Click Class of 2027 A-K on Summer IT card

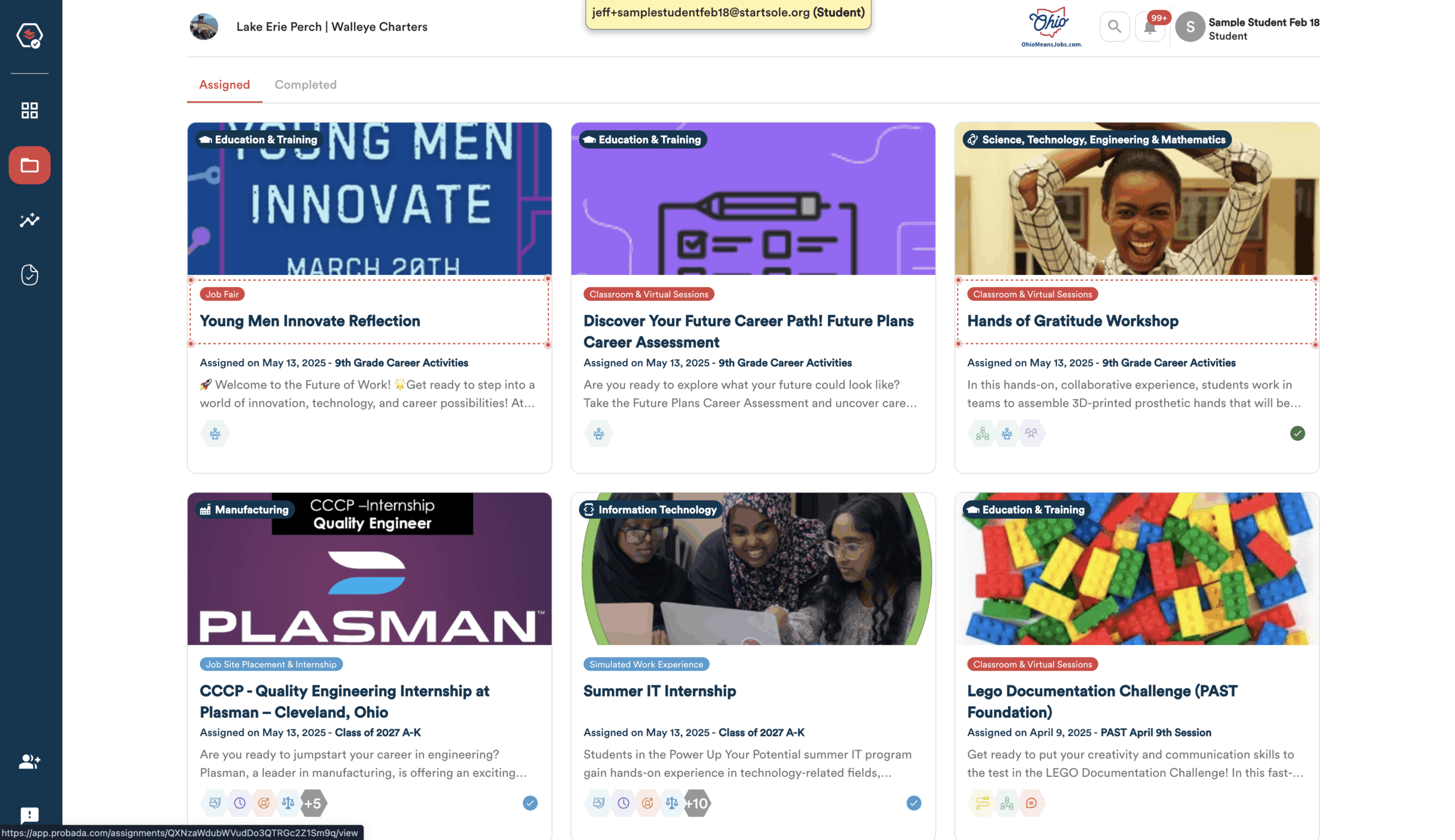[x=760, y=732]
